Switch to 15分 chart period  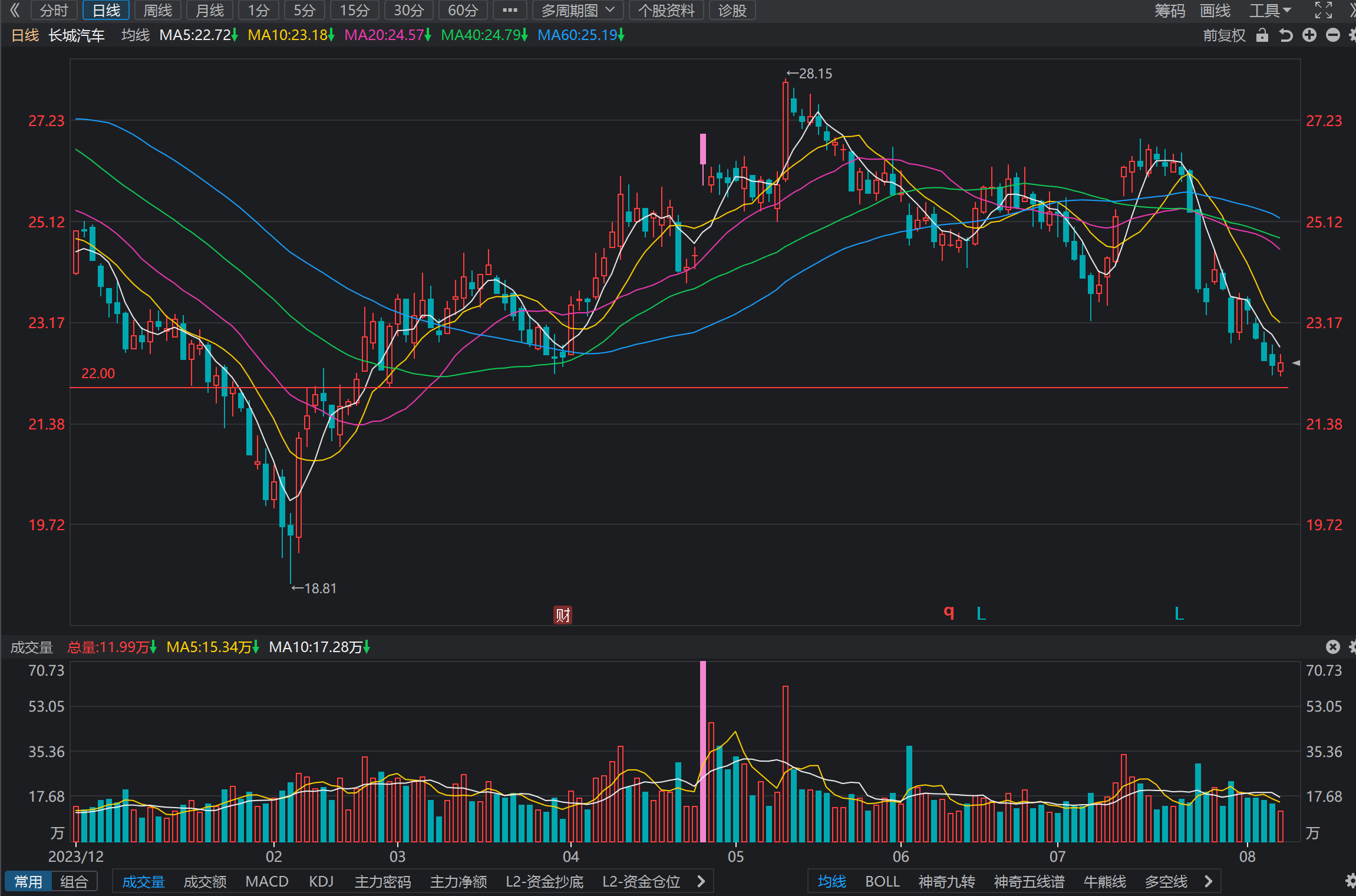click(355, 10)
